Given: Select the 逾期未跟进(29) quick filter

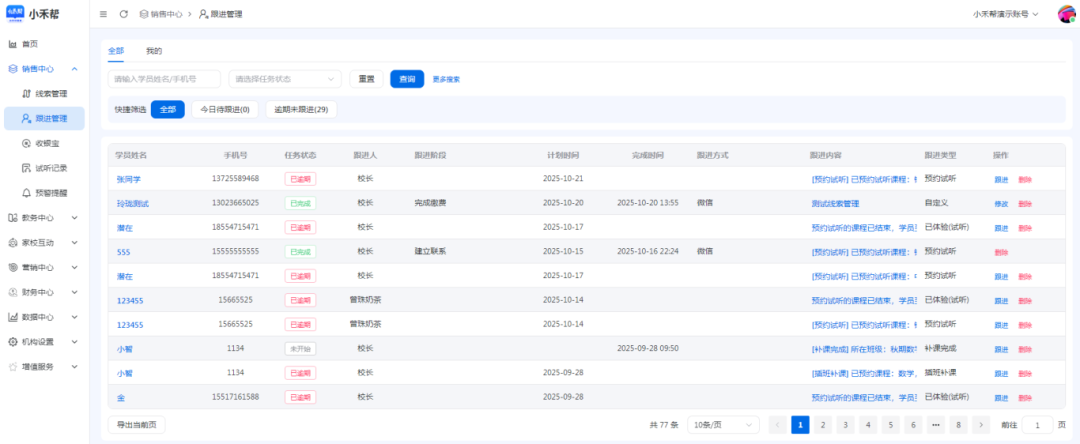Looking at the screenshot, I should (301, 109).
